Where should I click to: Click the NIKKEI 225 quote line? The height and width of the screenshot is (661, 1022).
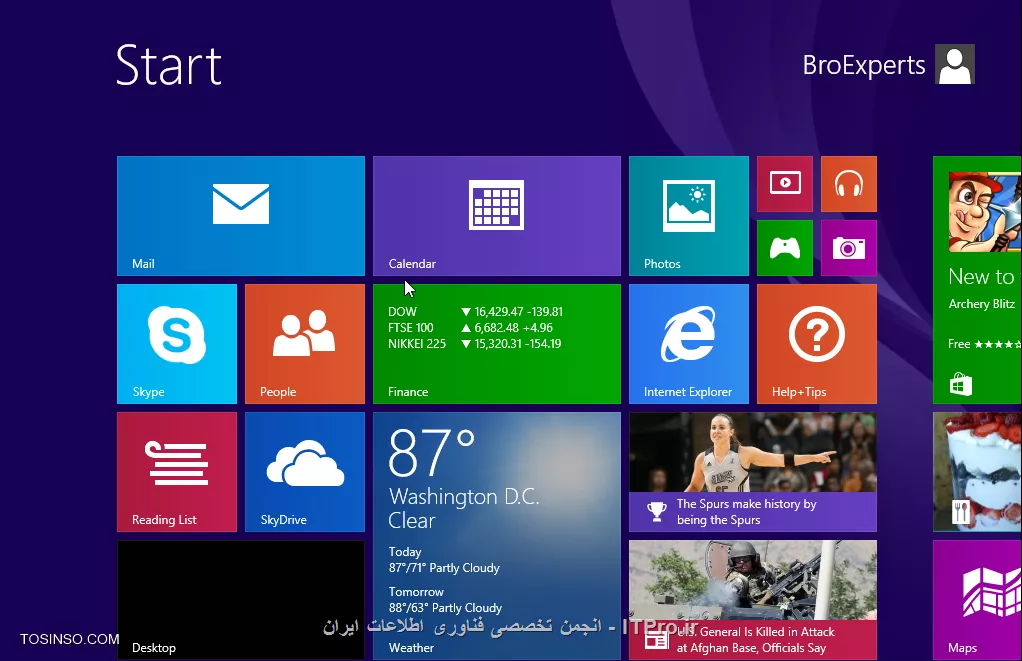pyautogui.click(x=474, y=344)
